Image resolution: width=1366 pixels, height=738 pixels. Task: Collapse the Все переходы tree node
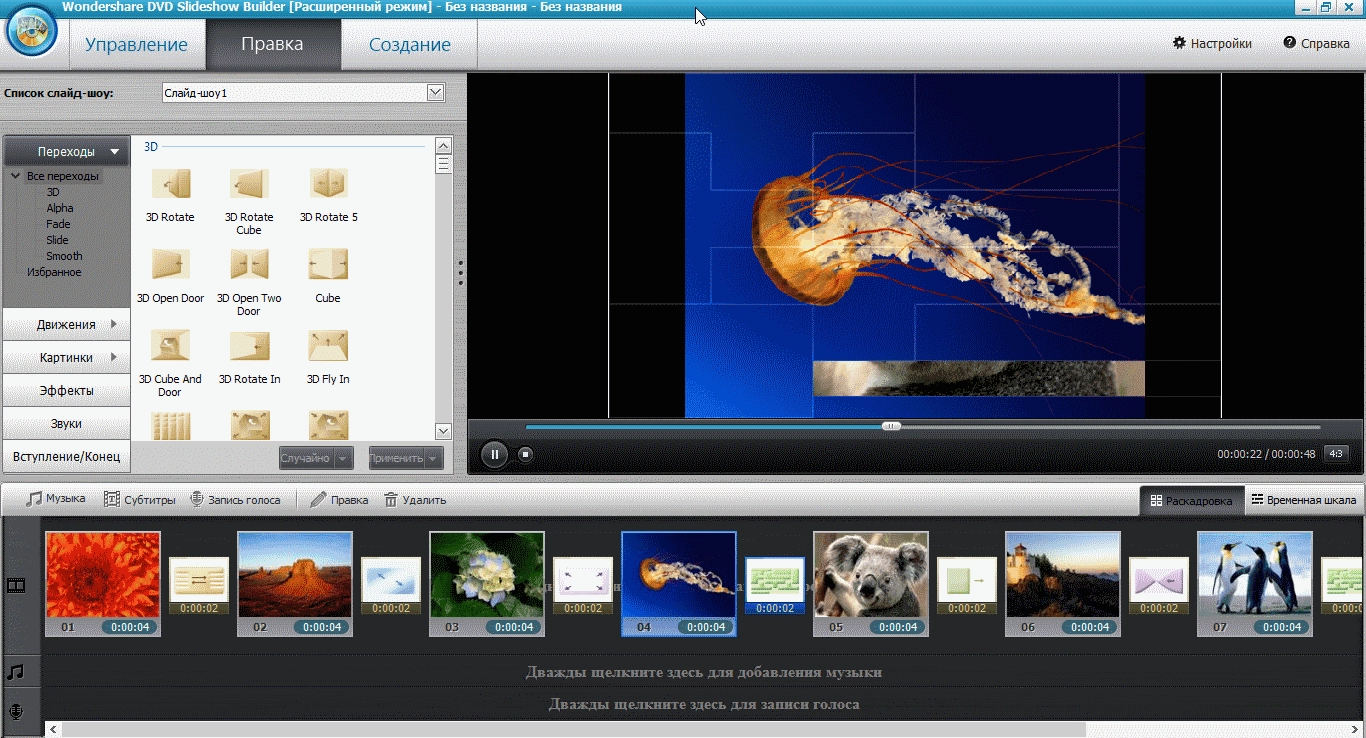point(17,176)
